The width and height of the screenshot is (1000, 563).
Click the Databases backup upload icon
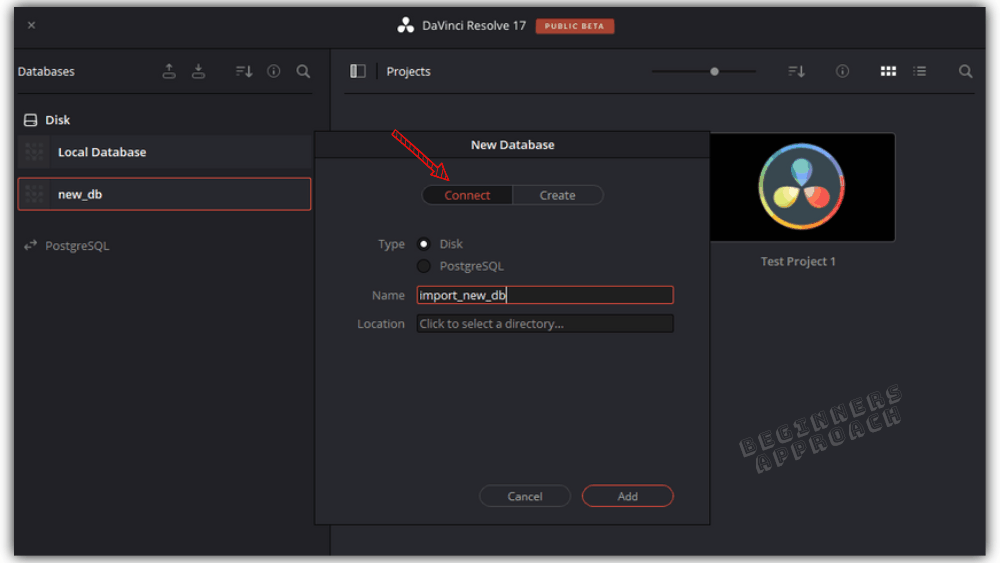click(169, 71)
